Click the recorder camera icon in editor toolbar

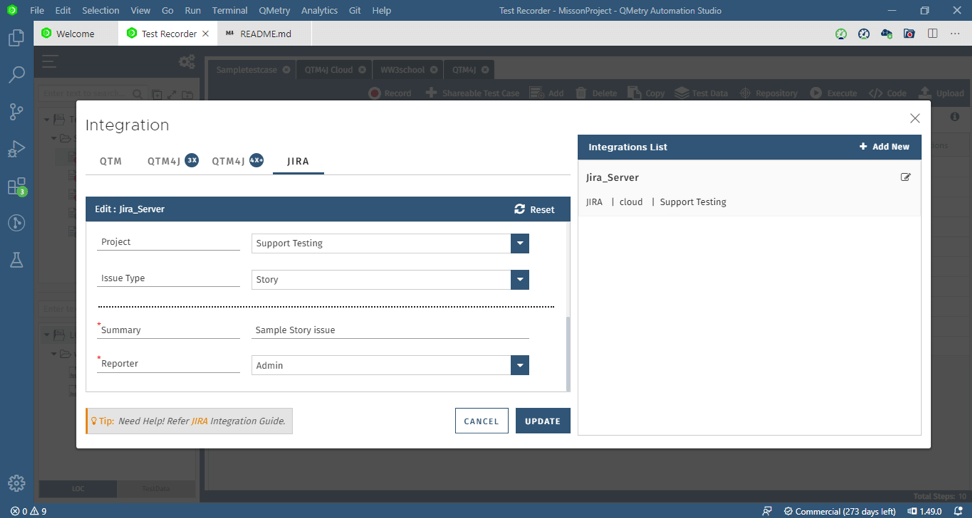(x=909, y=34)
